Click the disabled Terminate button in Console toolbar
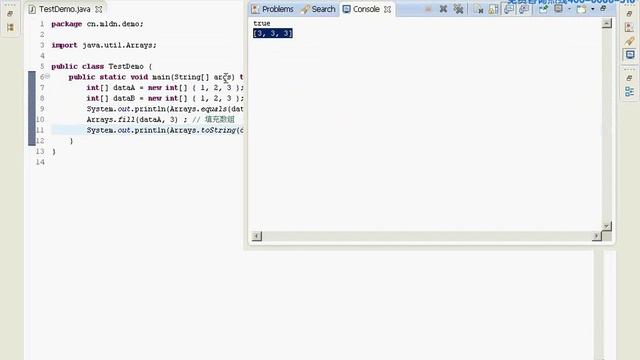The width and height of the screenshot is (640, 360). pos(428,9)
